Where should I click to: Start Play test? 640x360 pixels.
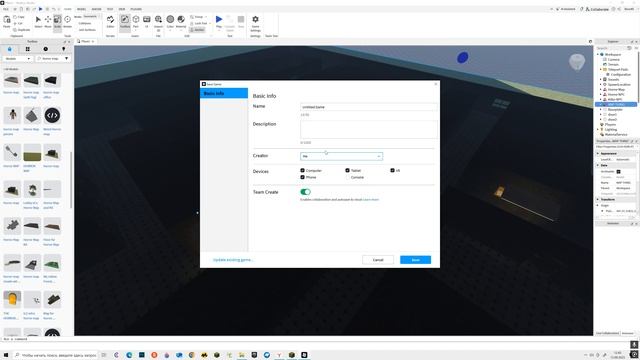219,22
